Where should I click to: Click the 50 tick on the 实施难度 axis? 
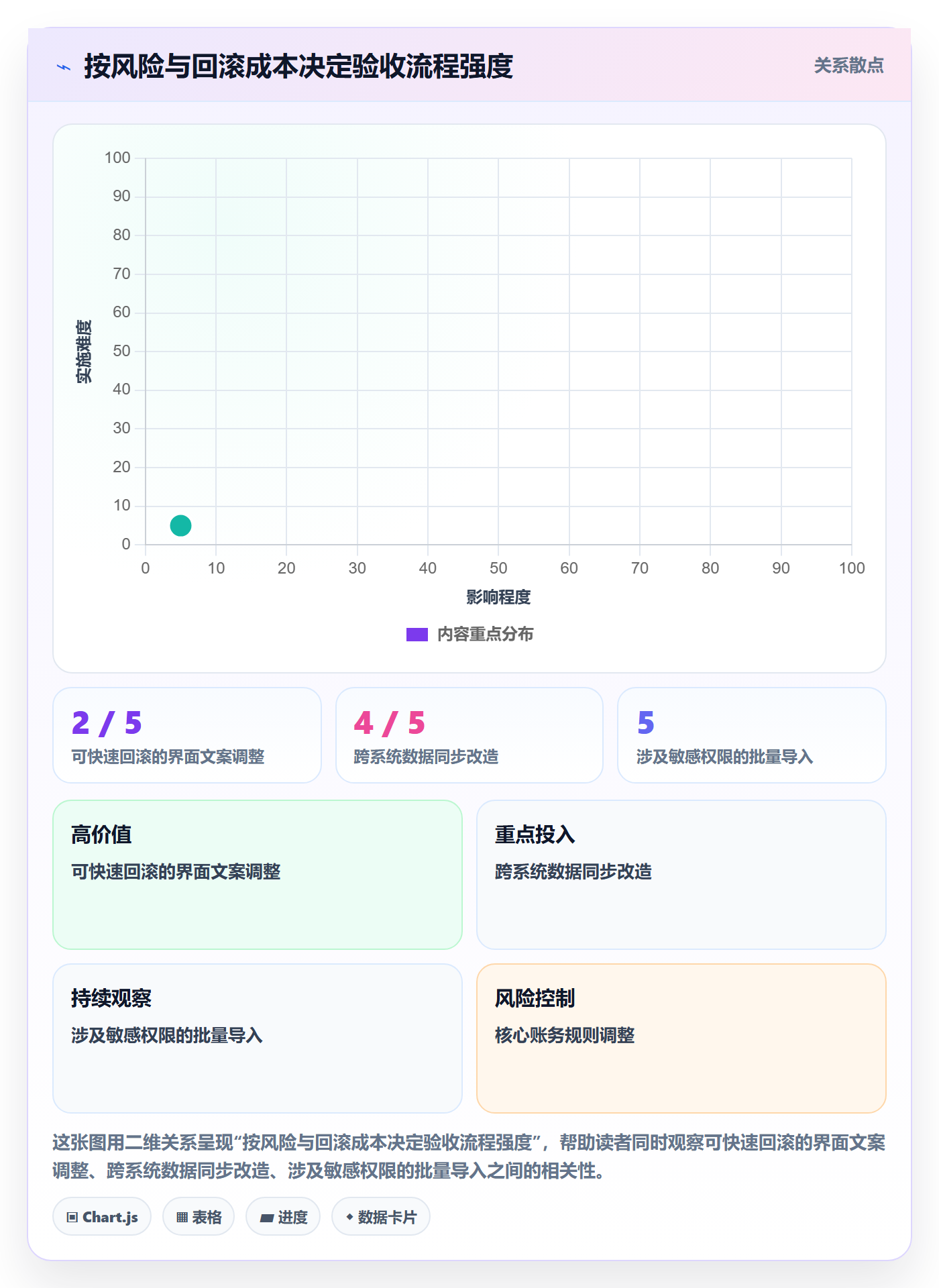121,351
